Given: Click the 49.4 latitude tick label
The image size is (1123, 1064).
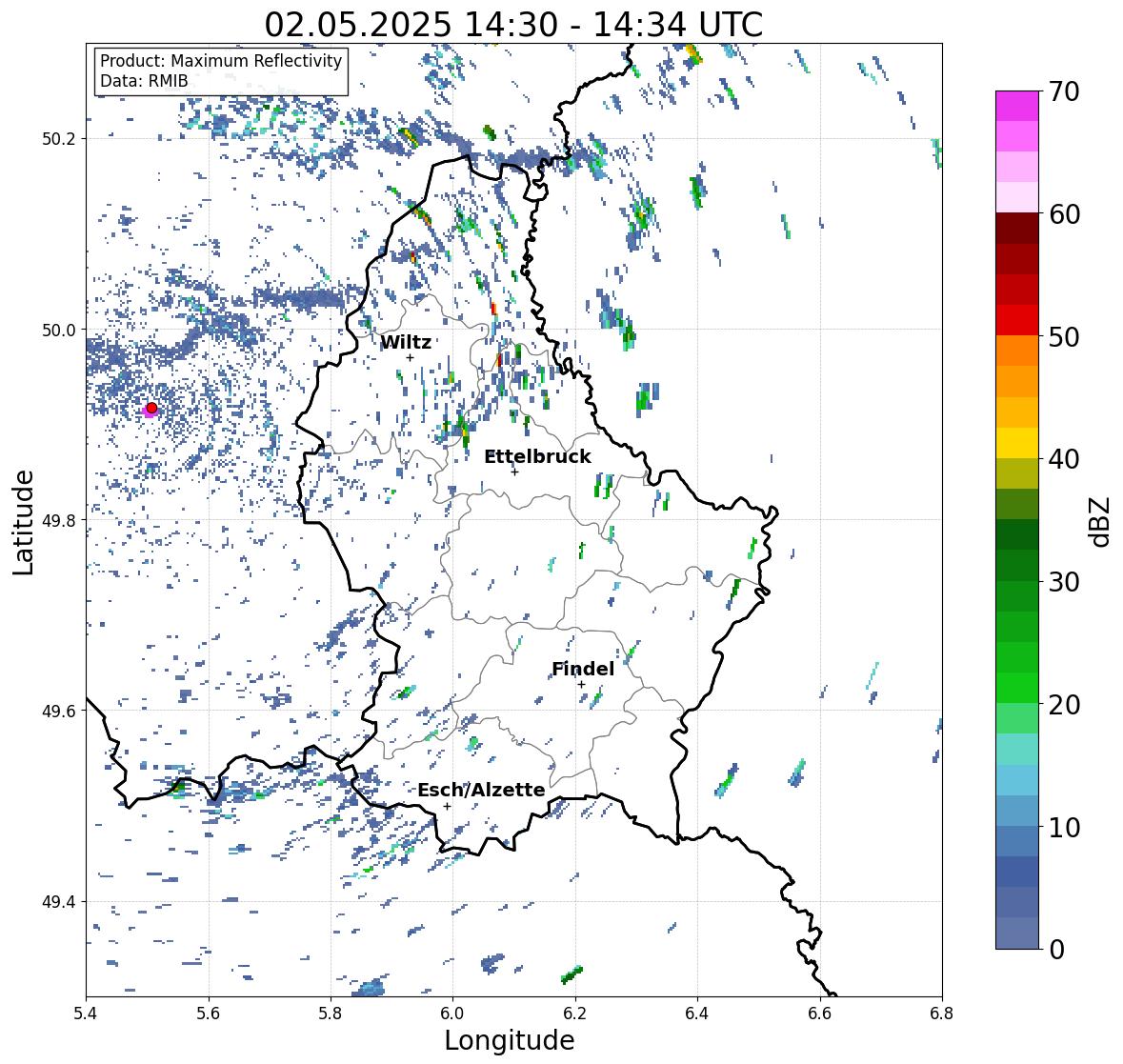Looking at the screenshot, I should (x=59, y=902).
